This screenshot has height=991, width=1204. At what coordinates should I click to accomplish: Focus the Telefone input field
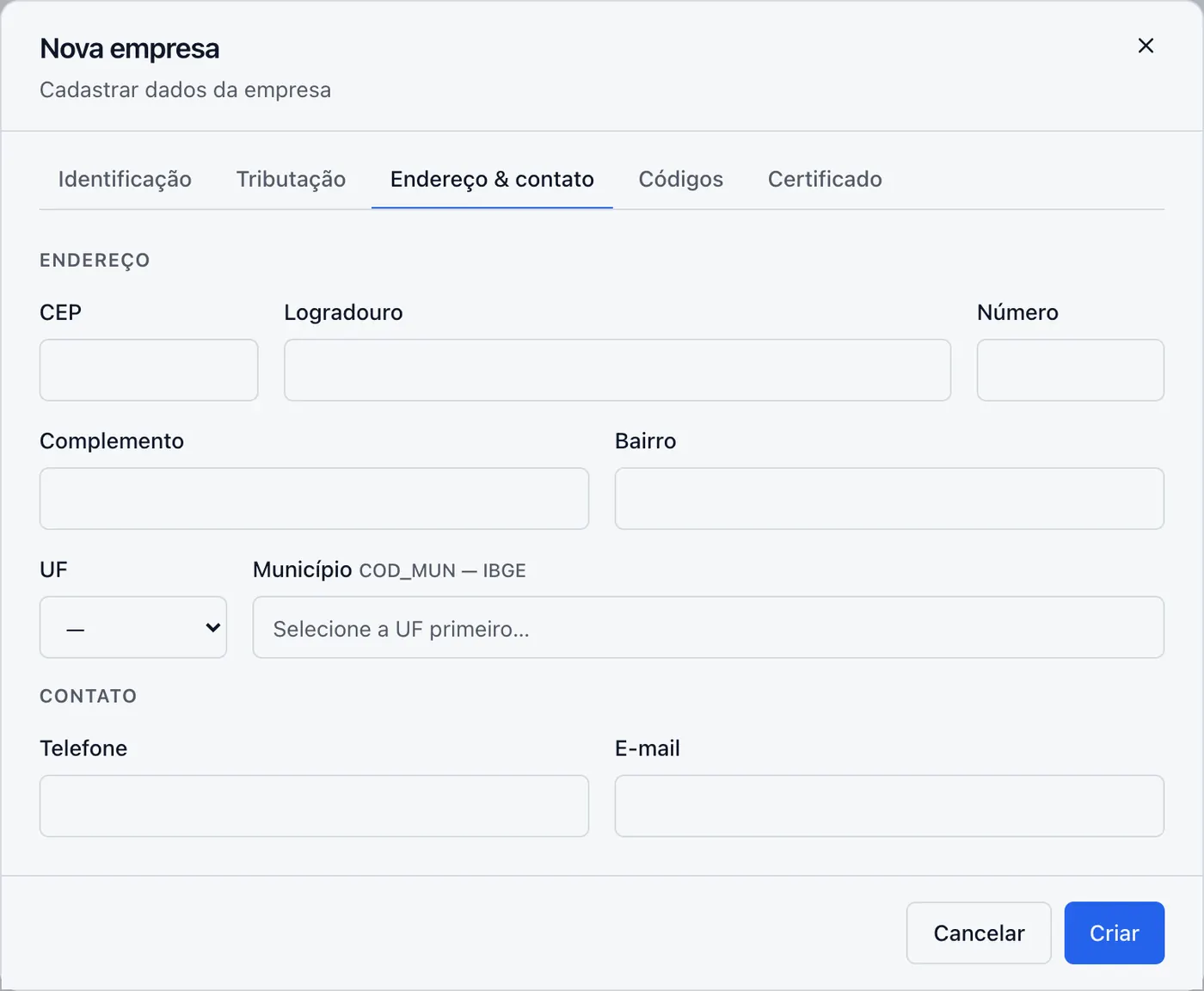tap(314, 806)
